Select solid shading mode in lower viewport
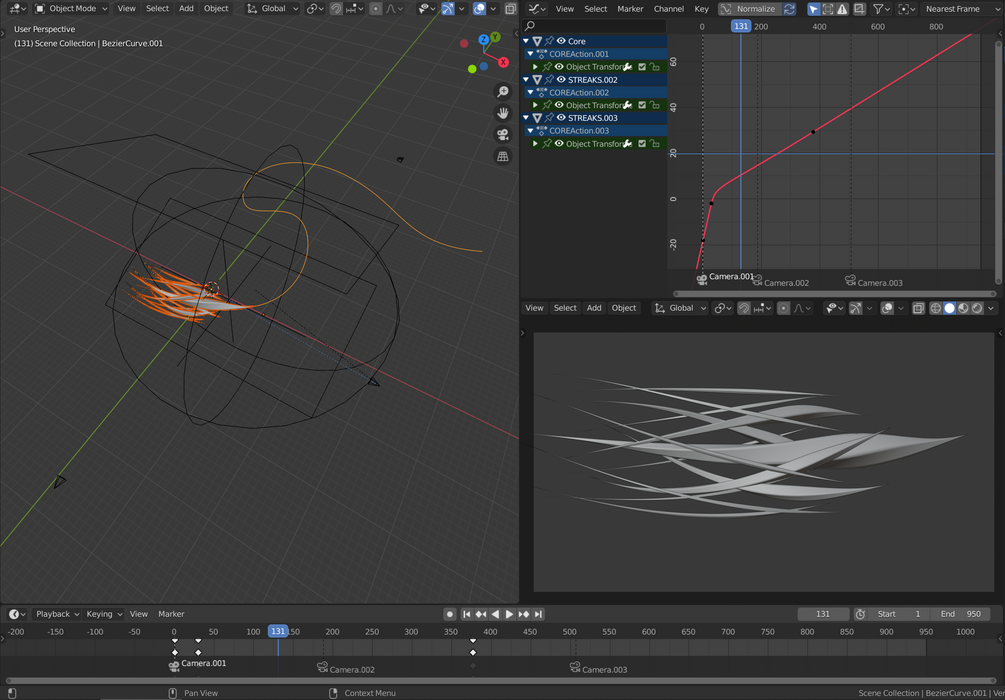The image size is (1005, 700). [950, 308]
